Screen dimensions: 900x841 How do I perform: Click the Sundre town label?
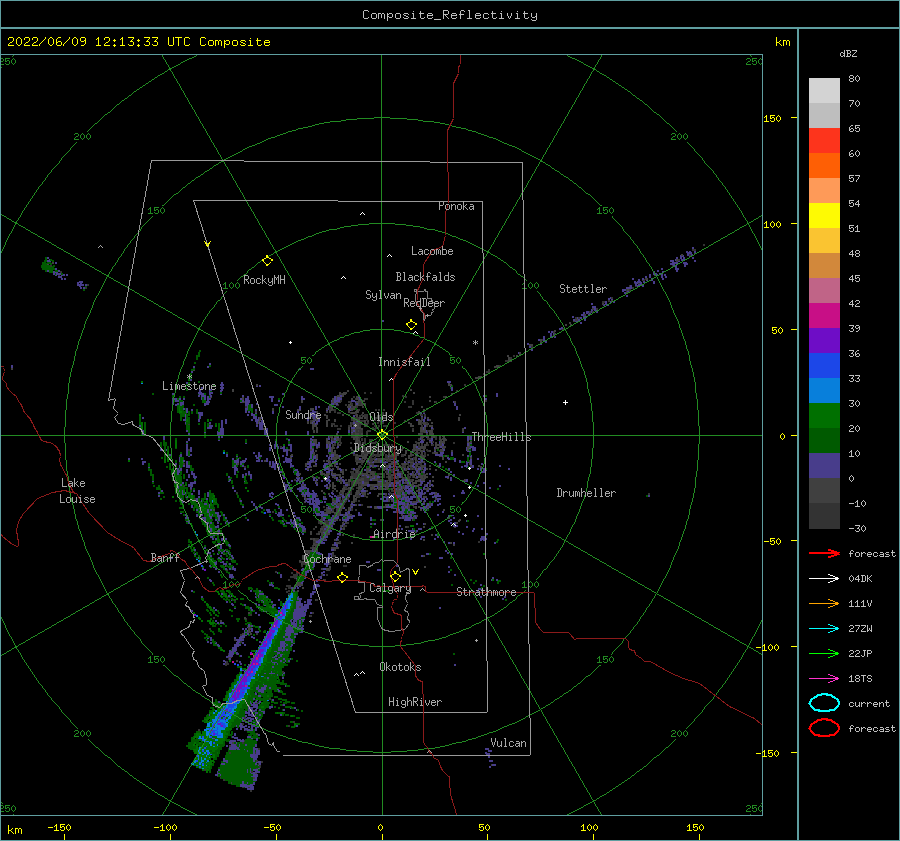(x=303, y=414)
